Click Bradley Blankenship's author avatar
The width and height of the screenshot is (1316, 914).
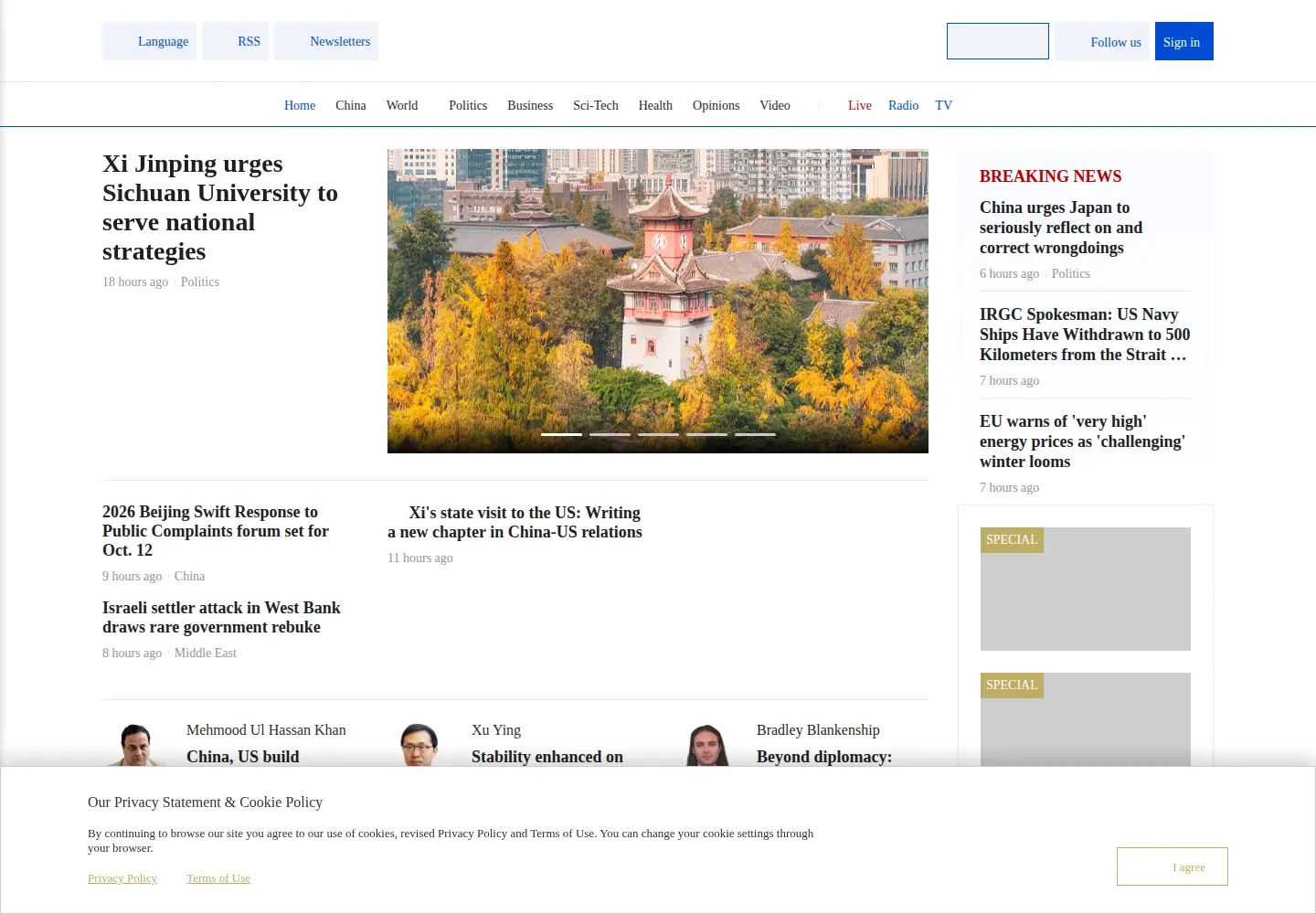(x=706, y=745)
